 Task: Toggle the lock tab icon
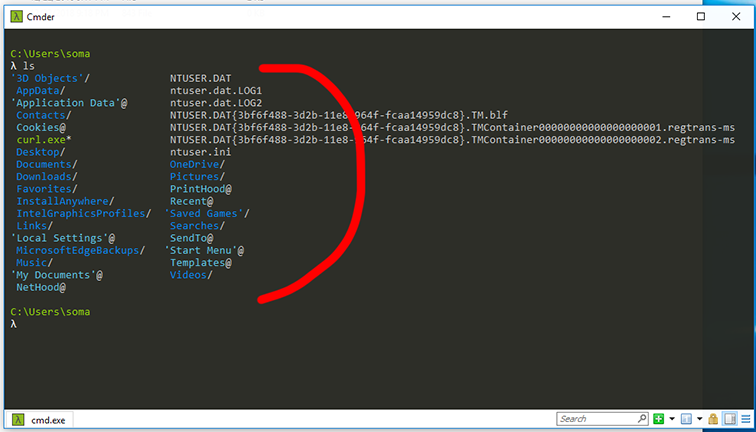pyautogui.click(x=713, y=418)
